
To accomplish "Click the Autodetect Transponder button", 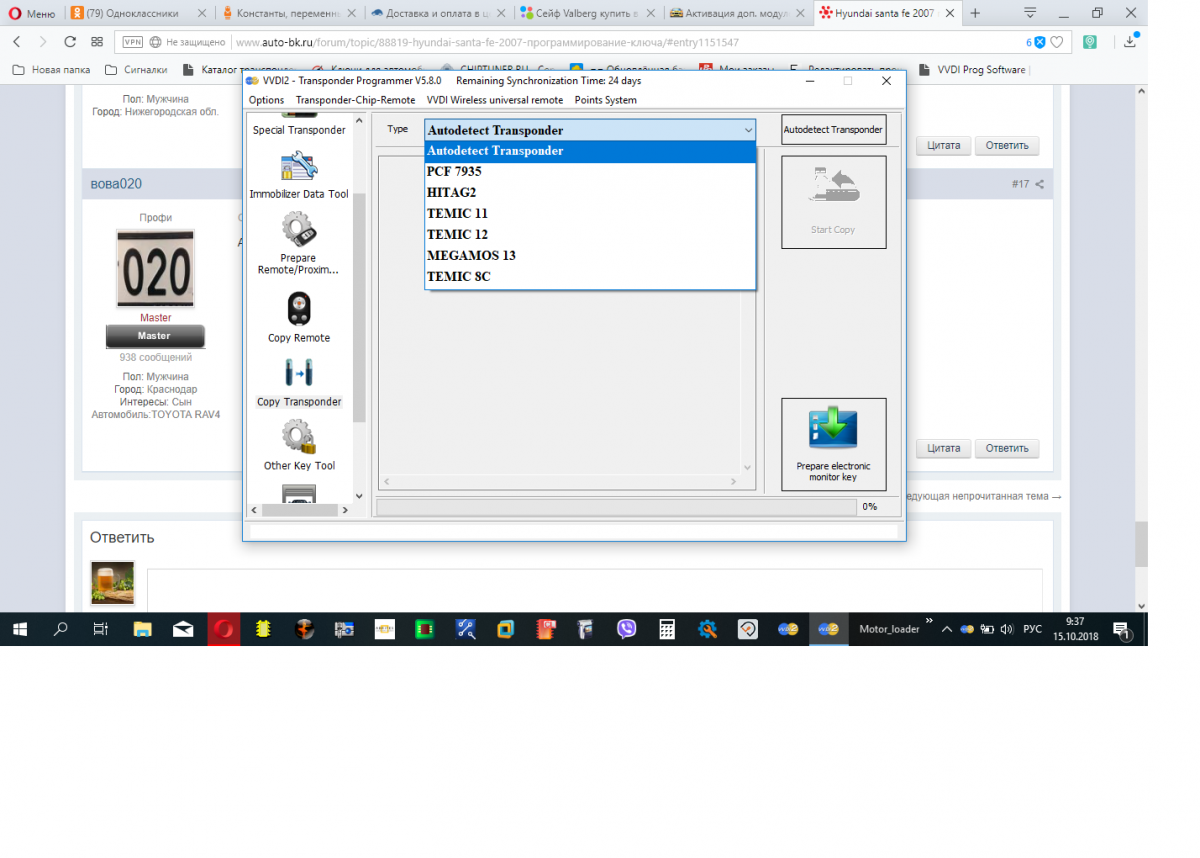I will point(833,130).
